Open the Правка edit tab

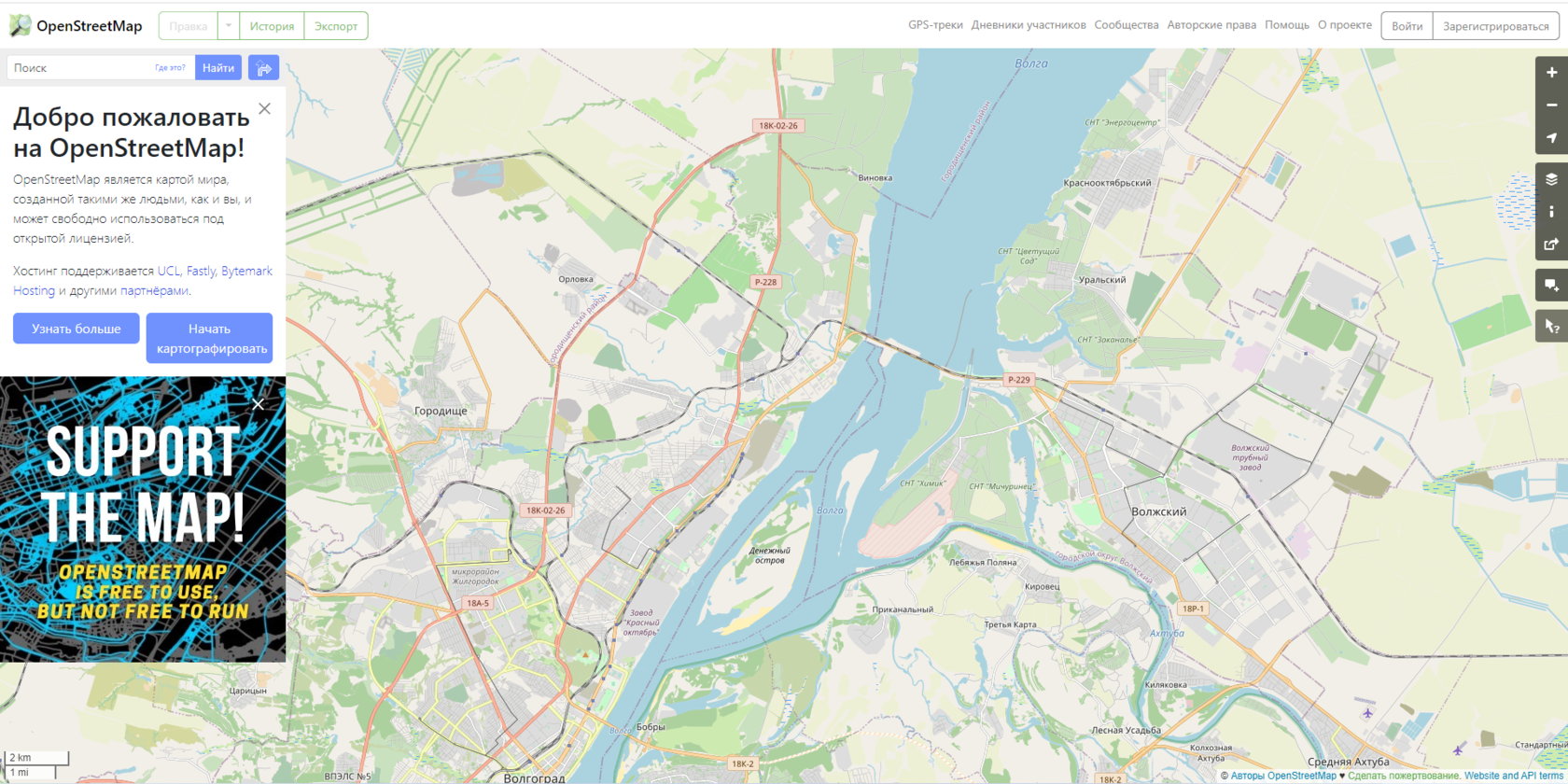(189, 26)
